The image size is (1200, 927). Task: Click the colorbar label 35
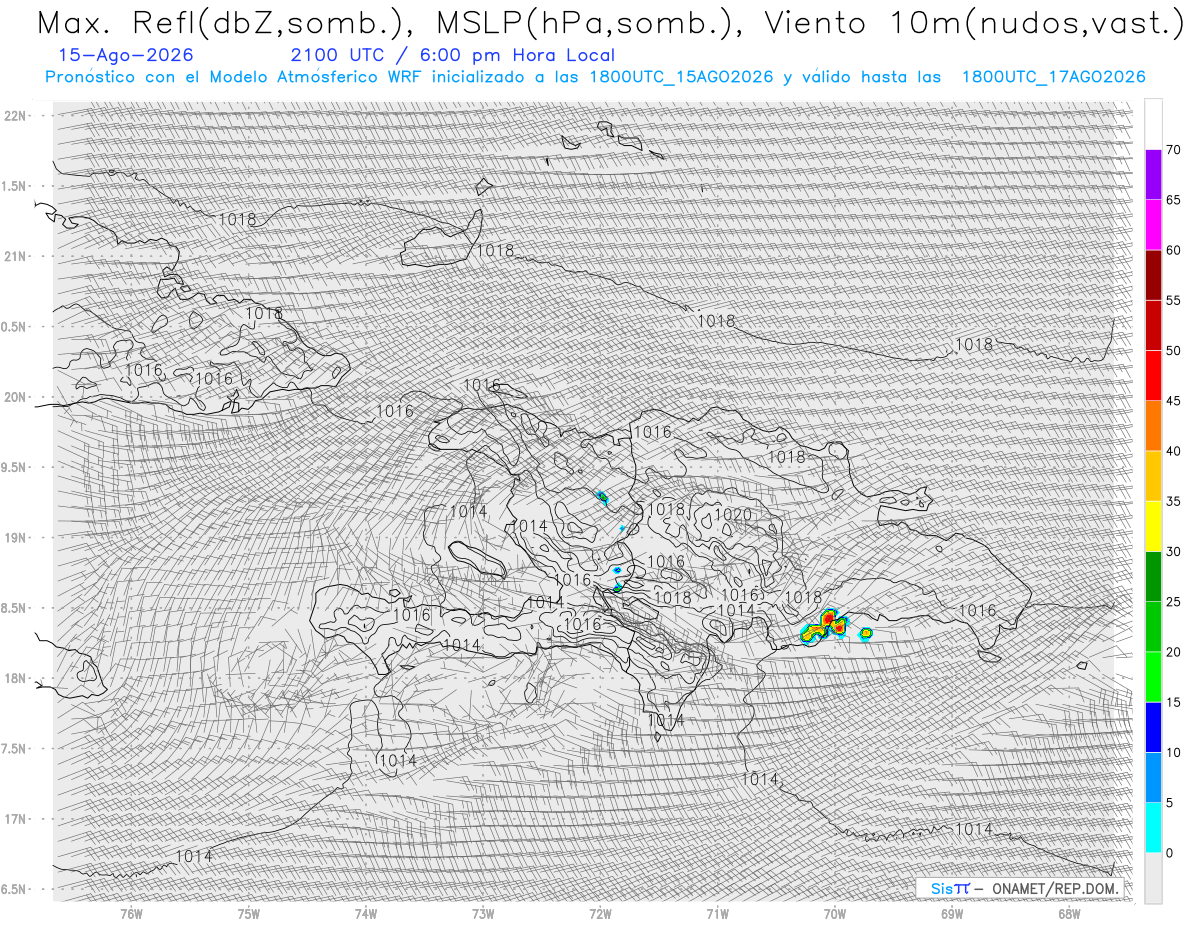coord(1173,501)
